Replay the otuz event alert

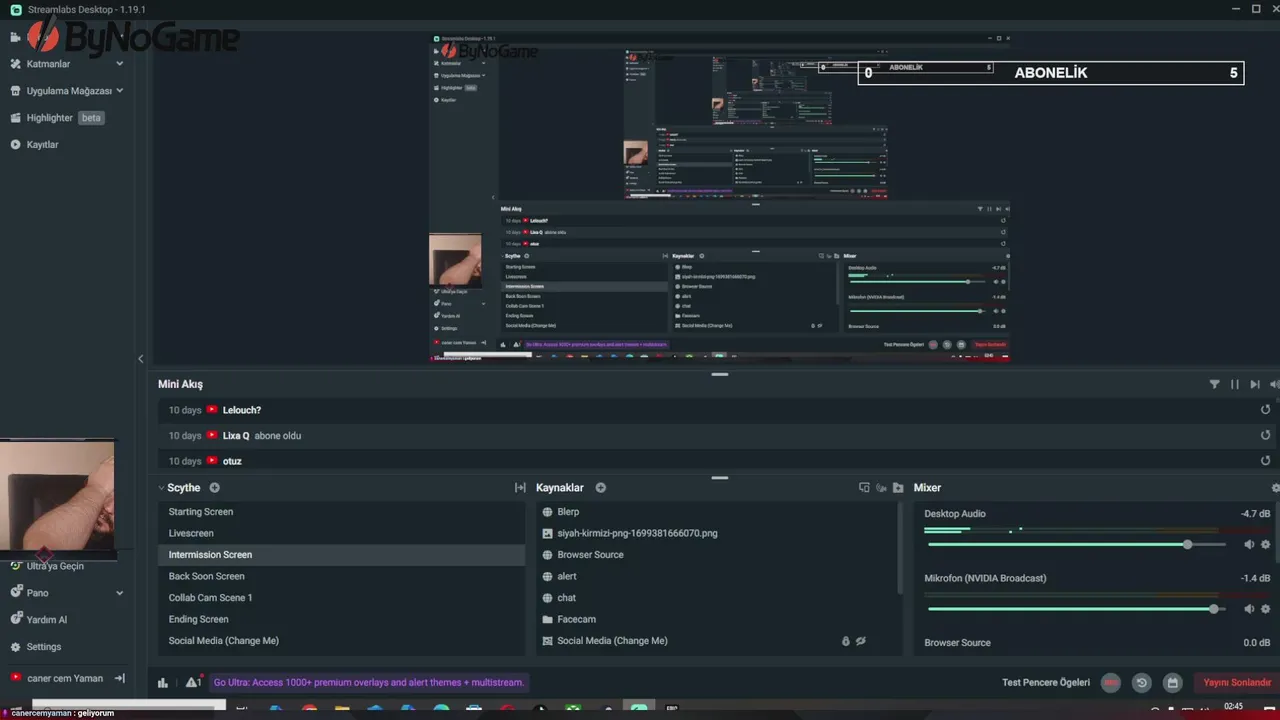click(x=1265, y=461)
